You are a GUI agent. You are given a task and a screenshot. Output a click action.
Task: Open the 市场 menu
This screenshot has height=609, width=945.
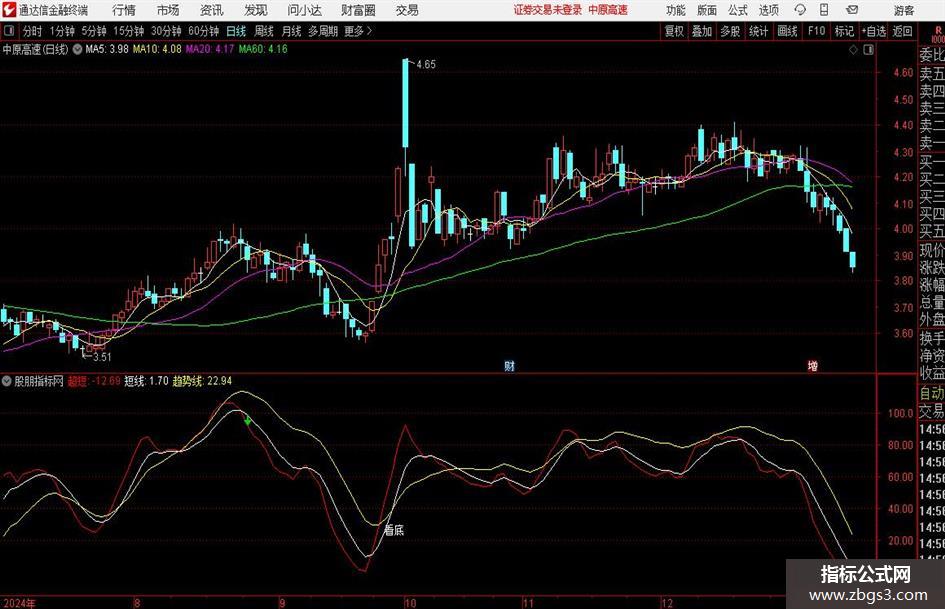tap(168, 10)
